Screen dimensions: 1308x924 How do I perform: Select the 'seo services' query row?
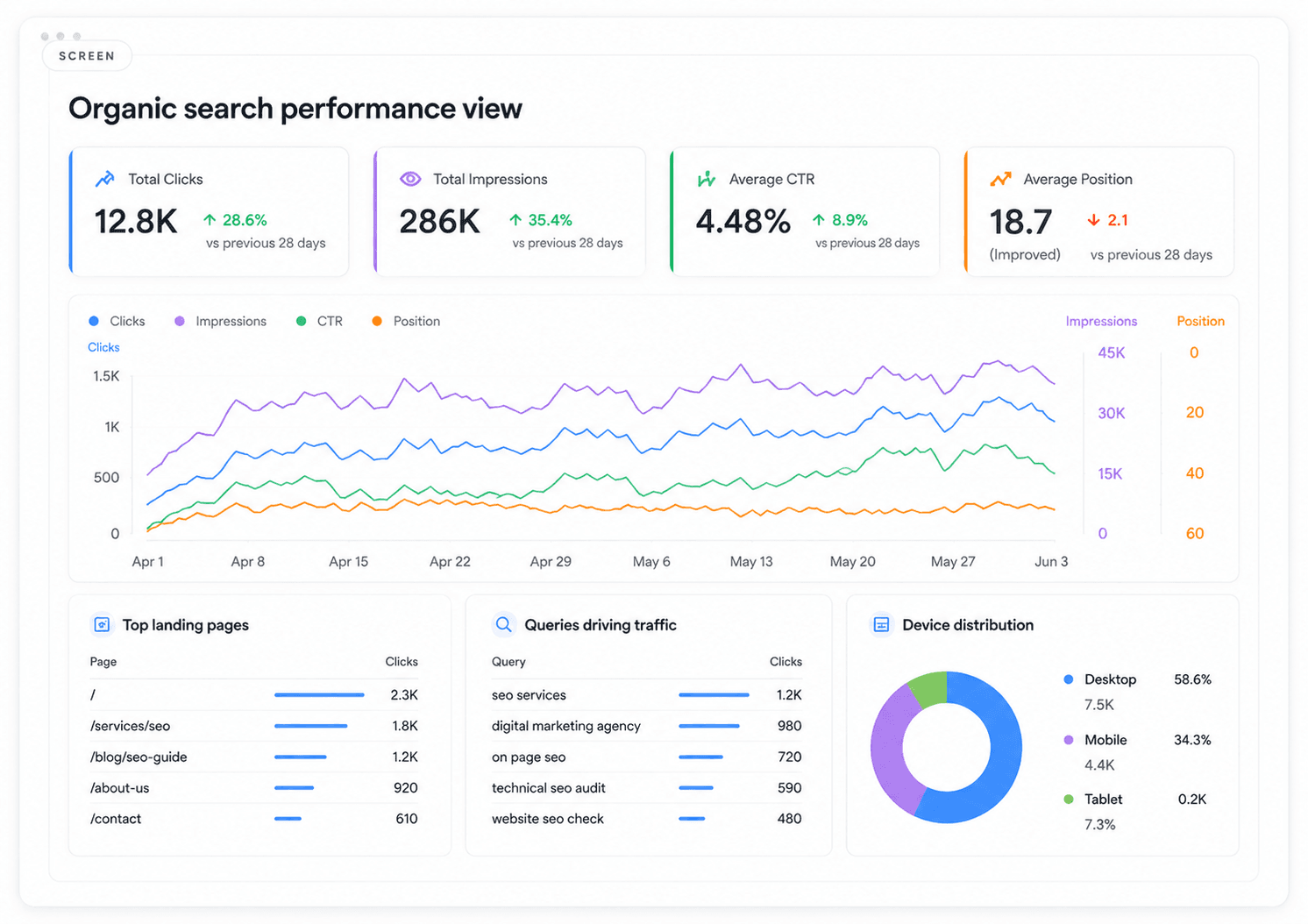[647, 694]
